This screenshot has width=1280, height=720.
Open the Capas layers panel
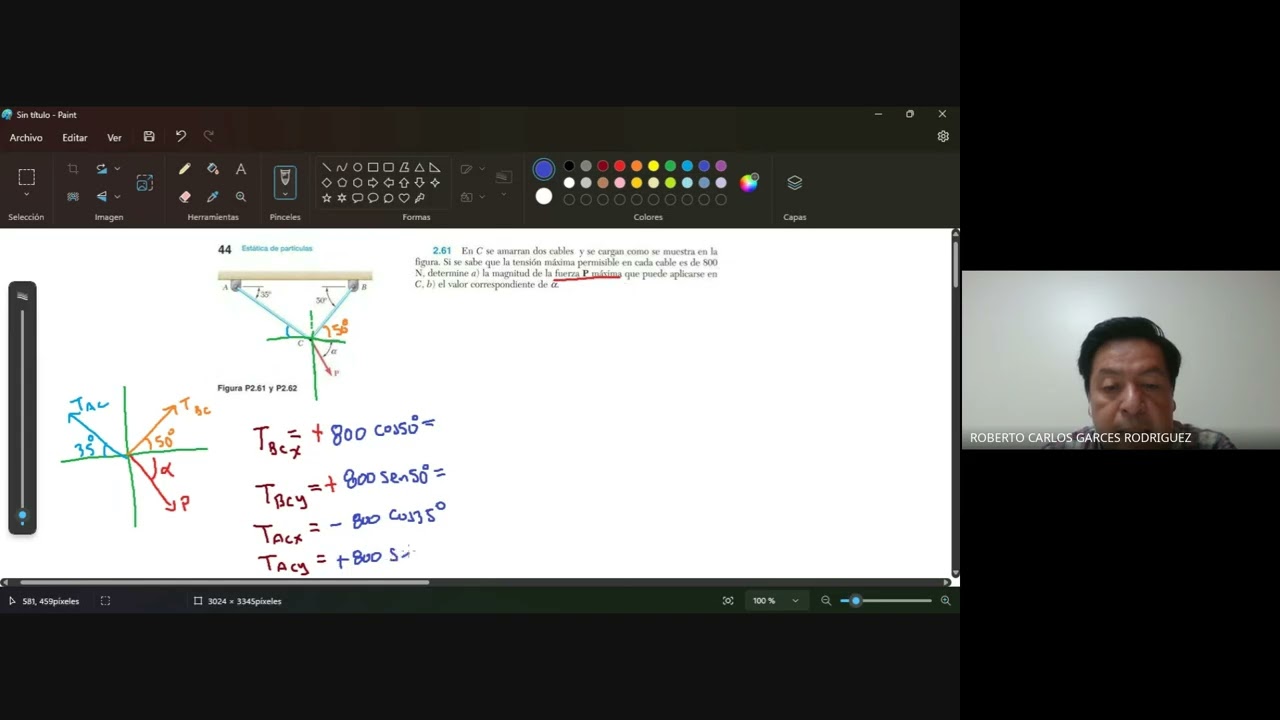pyautogui.click(x=795, y=182)
